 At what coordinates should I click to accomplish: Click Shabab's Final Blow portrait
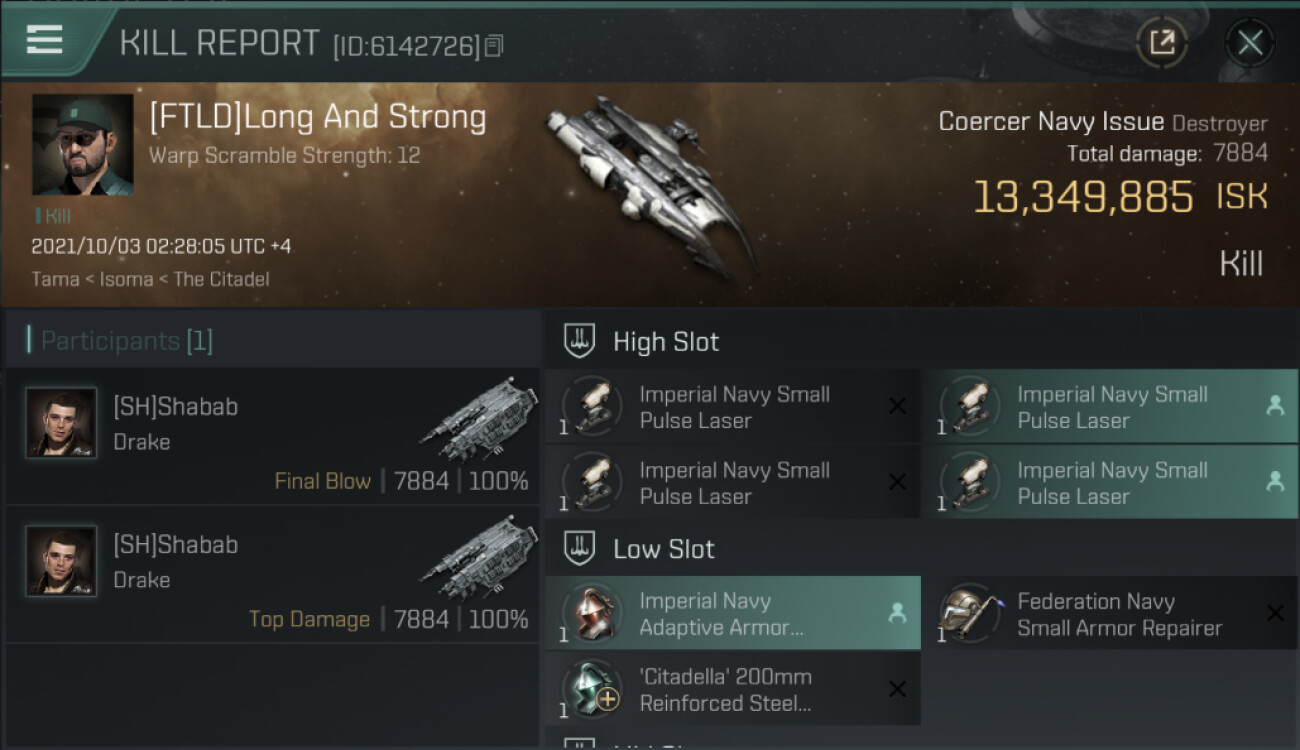[x=61, y=423]
